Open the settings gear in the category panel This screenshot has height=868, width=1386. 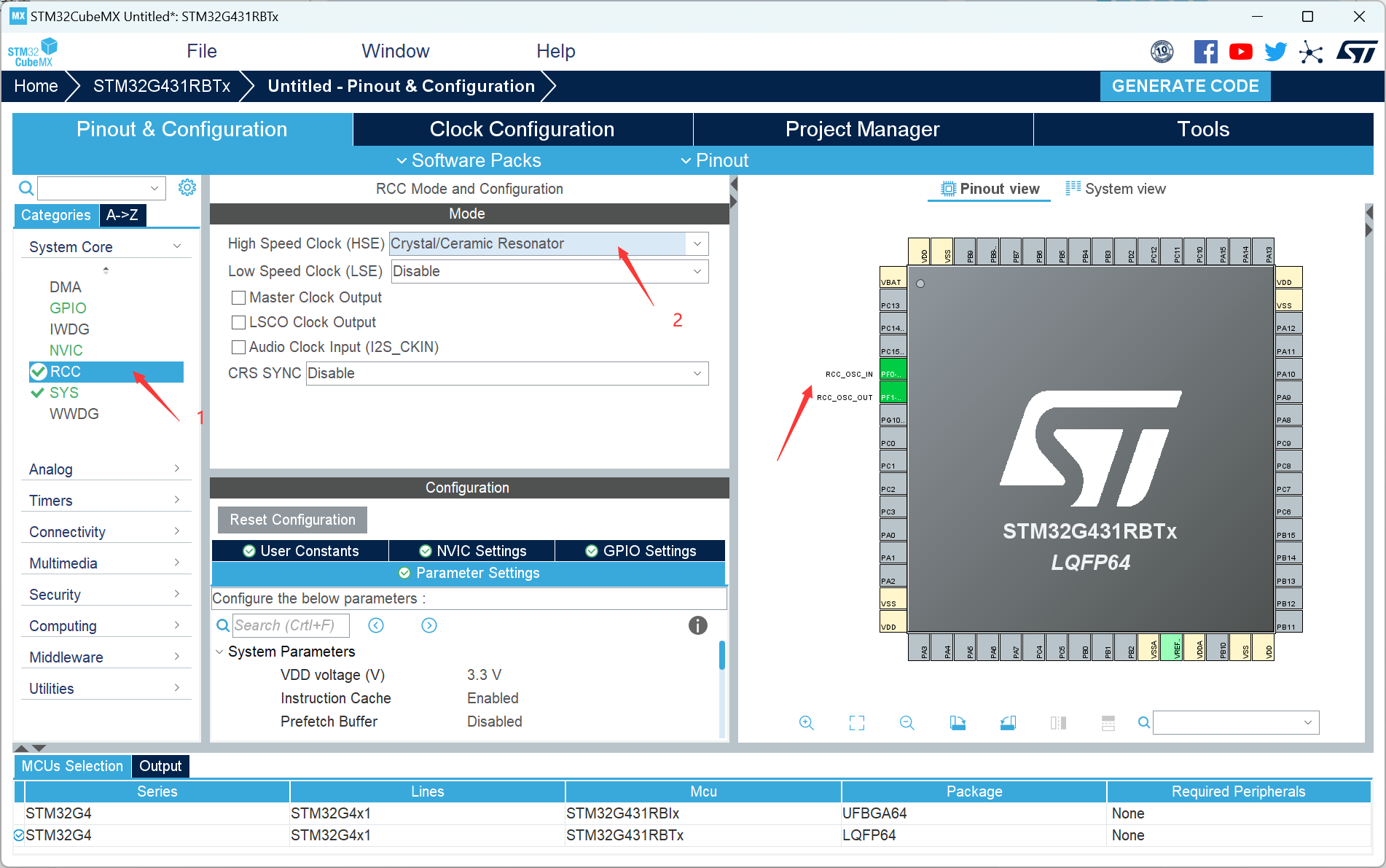coord(187,188)
